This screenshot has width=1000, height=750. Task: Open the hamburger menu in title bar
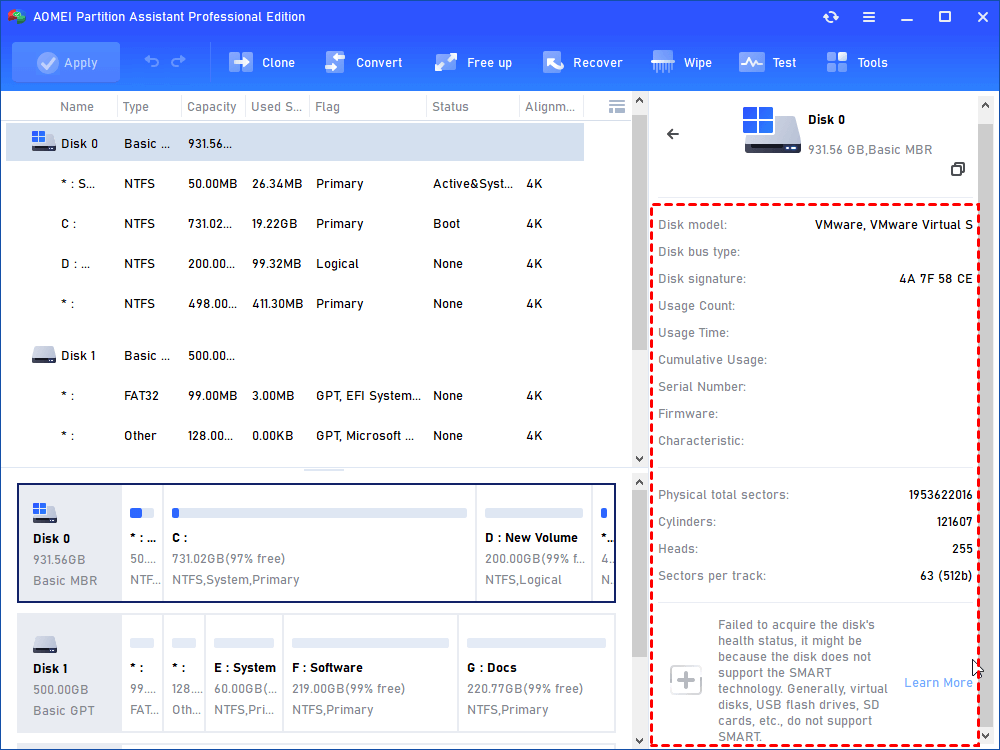869,17
